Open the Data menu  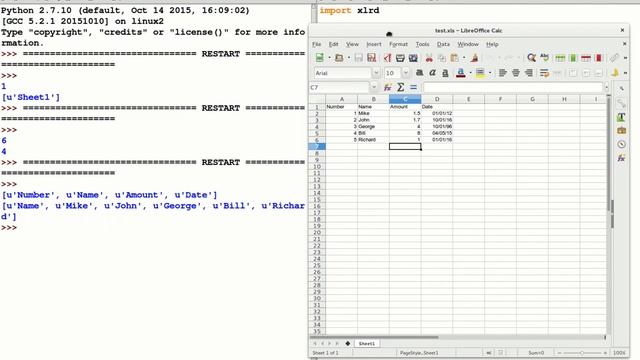pyautogui.click(x=443, y=44)
